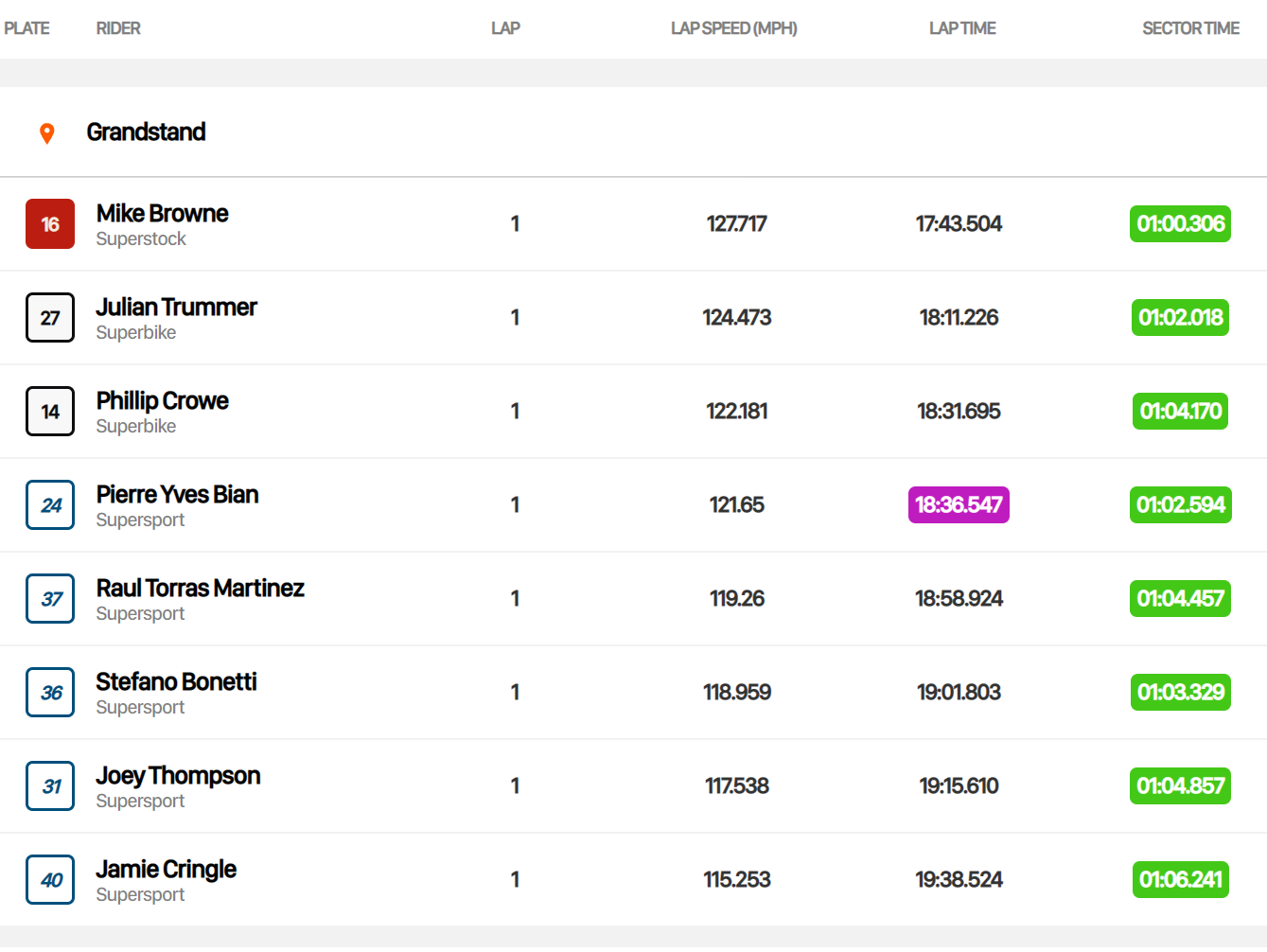Click Stefano Bonetti's 118.959 lap speed value
This screenshot has height=952, width=1267.
tap(736, 693)
